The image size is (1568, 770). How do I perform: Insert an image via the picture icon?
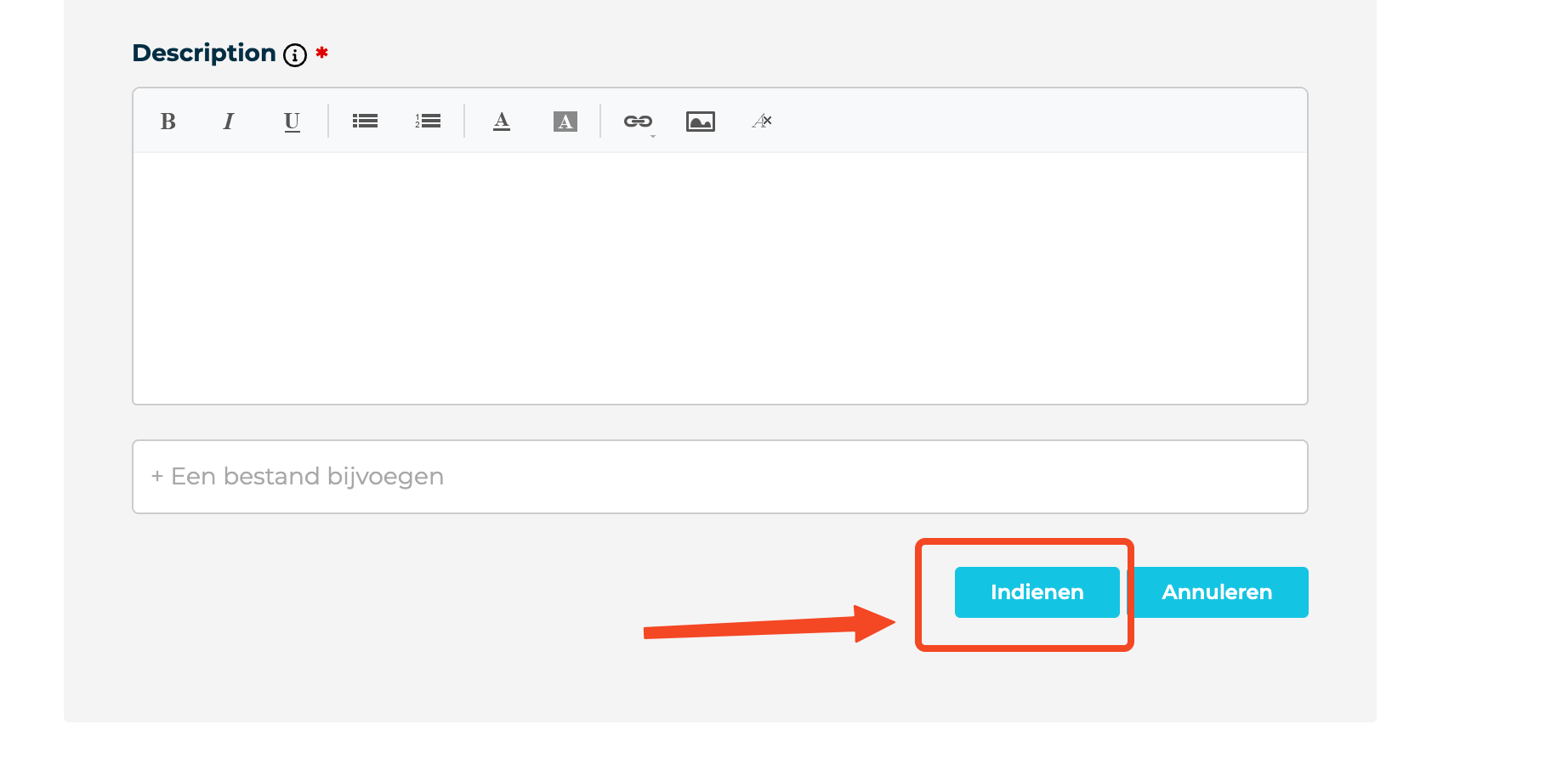pyautogui.click(x=701, y=122)
